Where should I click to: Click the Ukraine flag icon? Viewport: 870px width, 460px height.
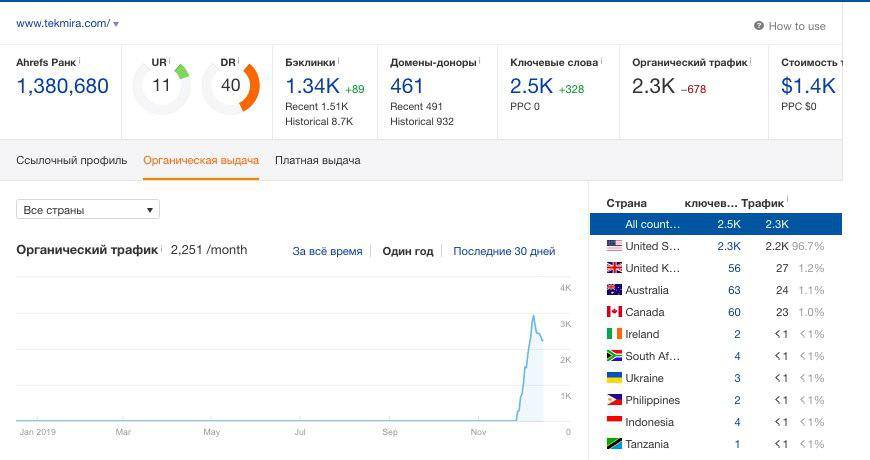[614, 378]
